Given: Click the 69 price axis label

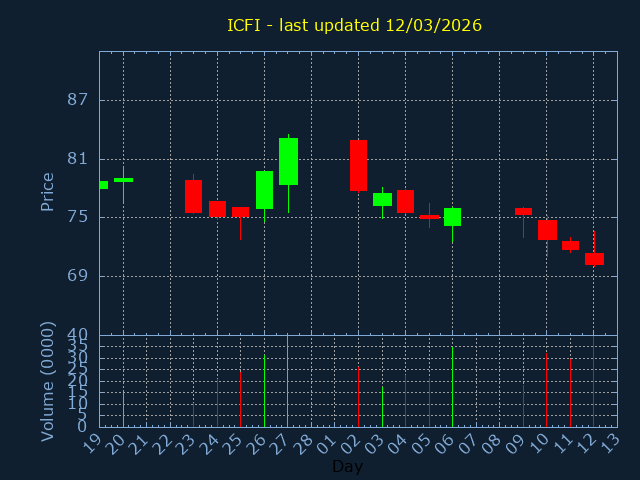Looking at the screenshot, I should (x=77, y=276).
